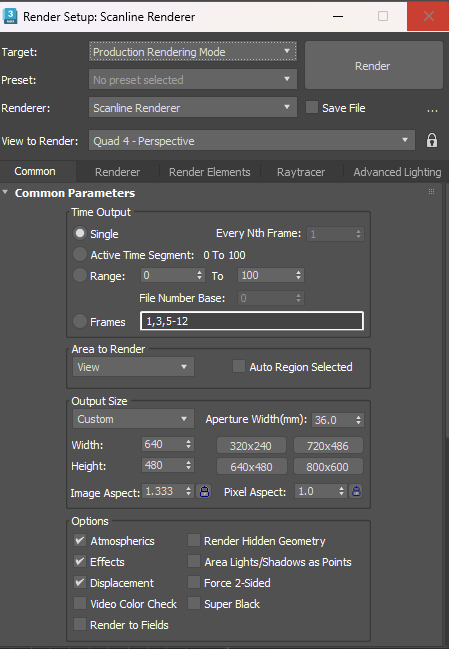Screen dimensions: 449x649
Task: Enable Render to Fields option
Action: (80, 624)
